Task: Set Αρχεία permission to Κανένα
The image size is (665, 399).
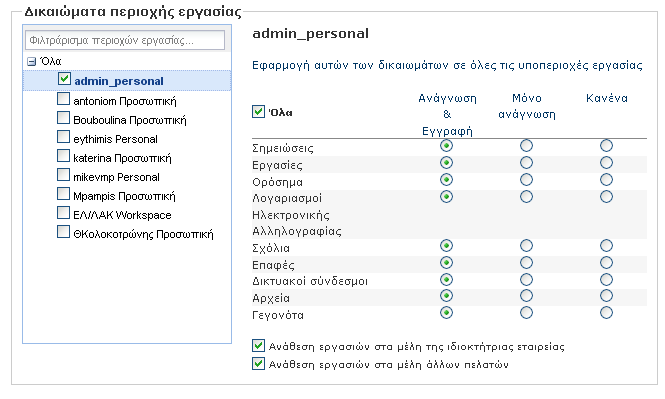Action: 606,296
